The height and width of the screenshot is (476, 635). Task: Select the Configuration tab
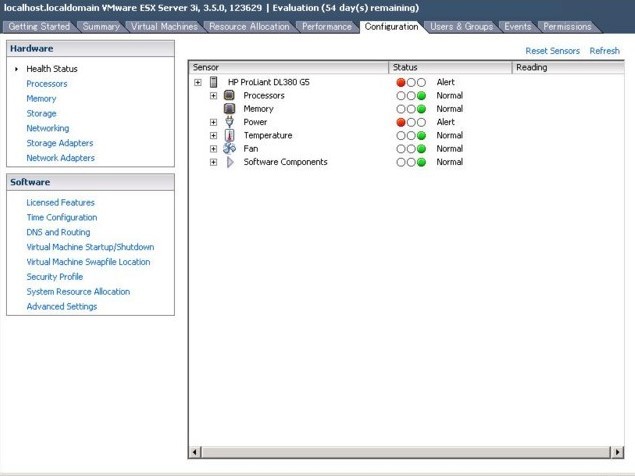tap(391, 27)
